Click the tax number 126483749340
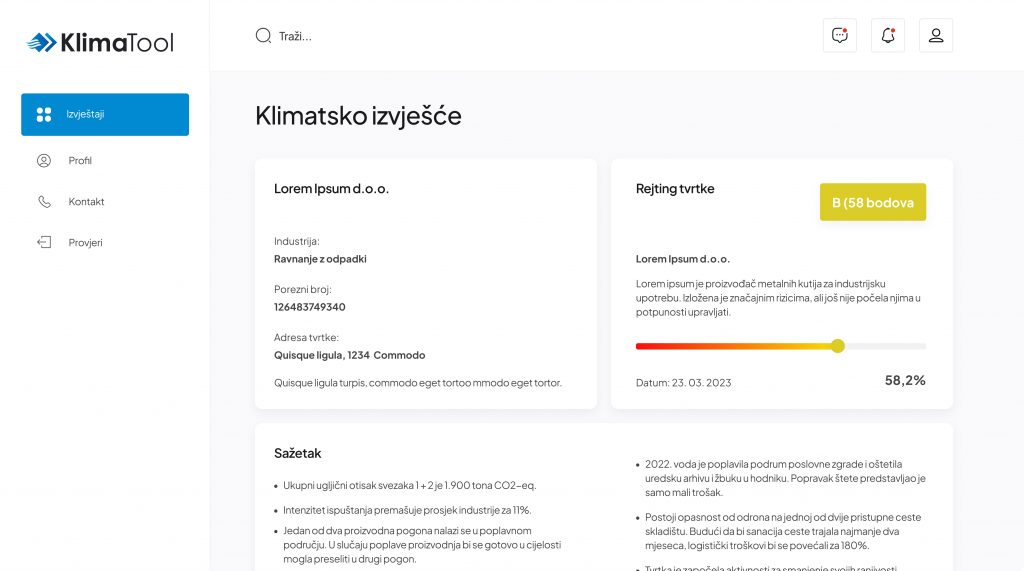Image resolution: width=1024 pixels, height=571 pixels. click(309, 307)
